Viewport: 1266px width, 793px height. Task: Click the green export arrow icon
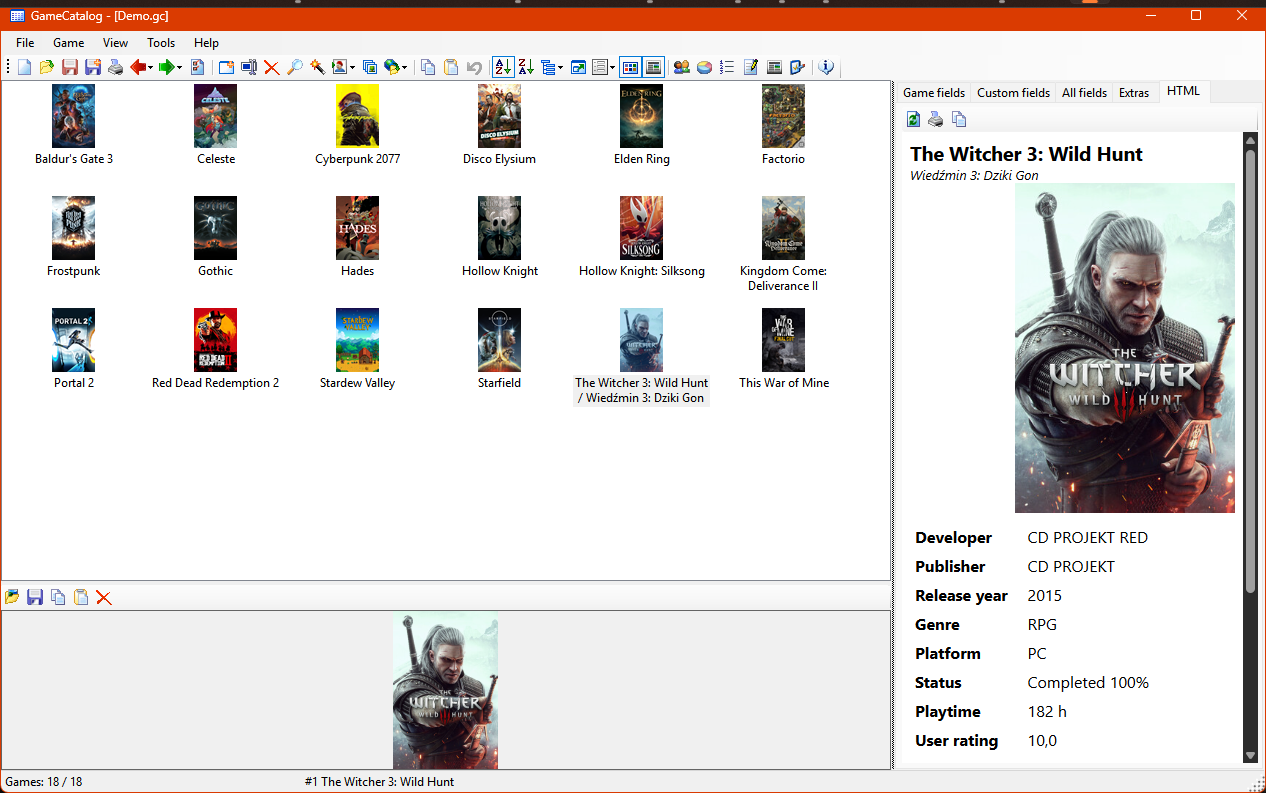[x=167, y=67]
